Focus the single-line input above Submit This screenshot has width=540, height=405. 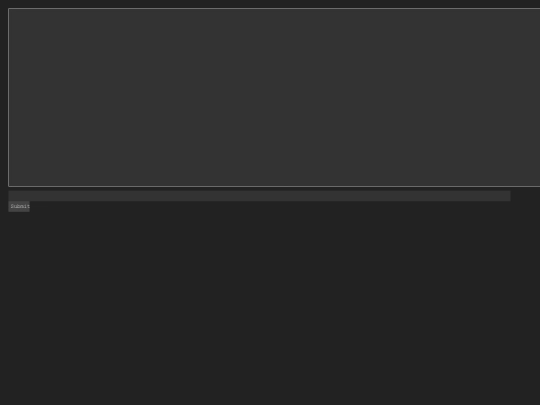tap(259, 196)
